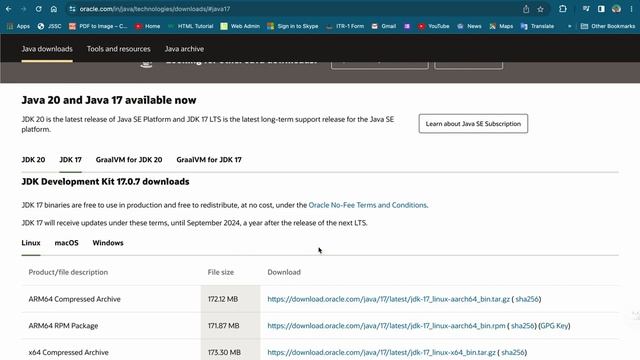Open the JSSC bookmark

(49, 26)
